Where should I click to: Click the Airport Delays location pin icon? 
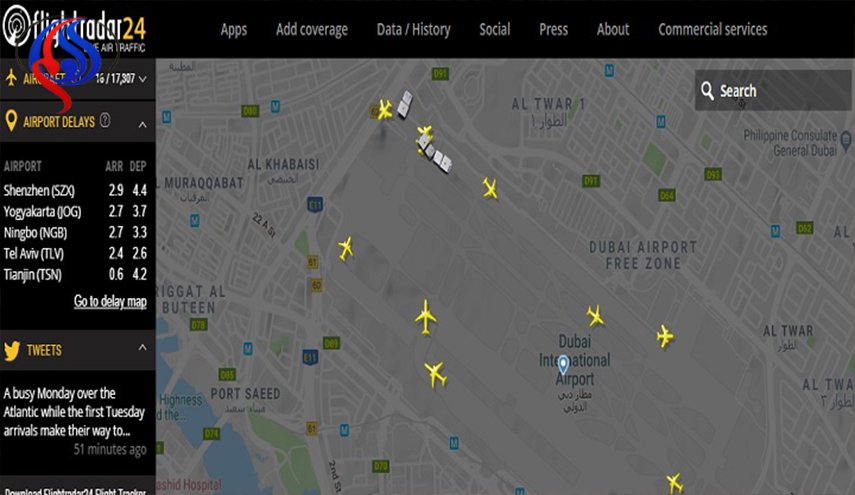[x=11, y=120]
